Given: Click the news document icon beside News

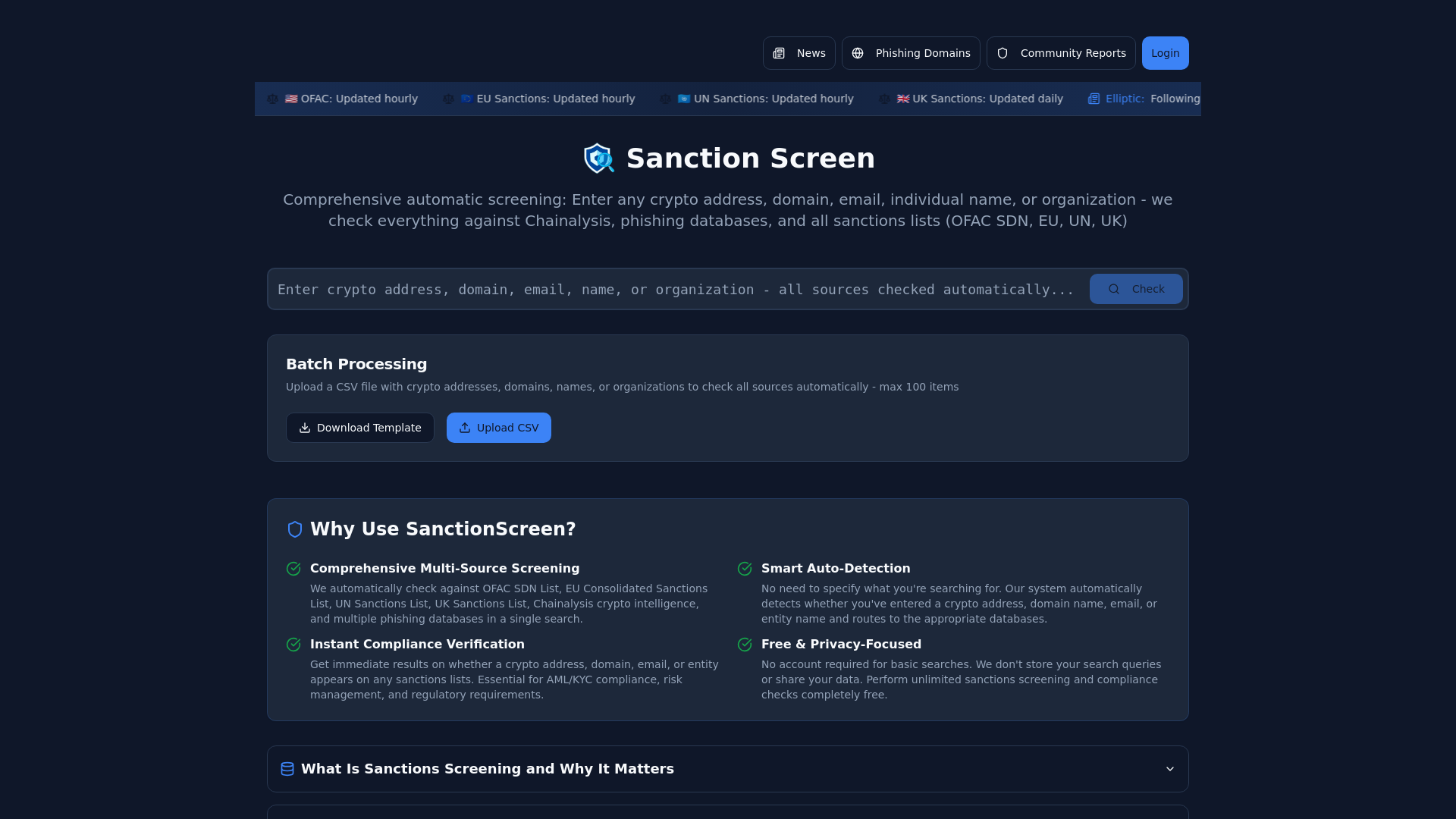Looking at the screenshot, I should [x=780, y=53].
